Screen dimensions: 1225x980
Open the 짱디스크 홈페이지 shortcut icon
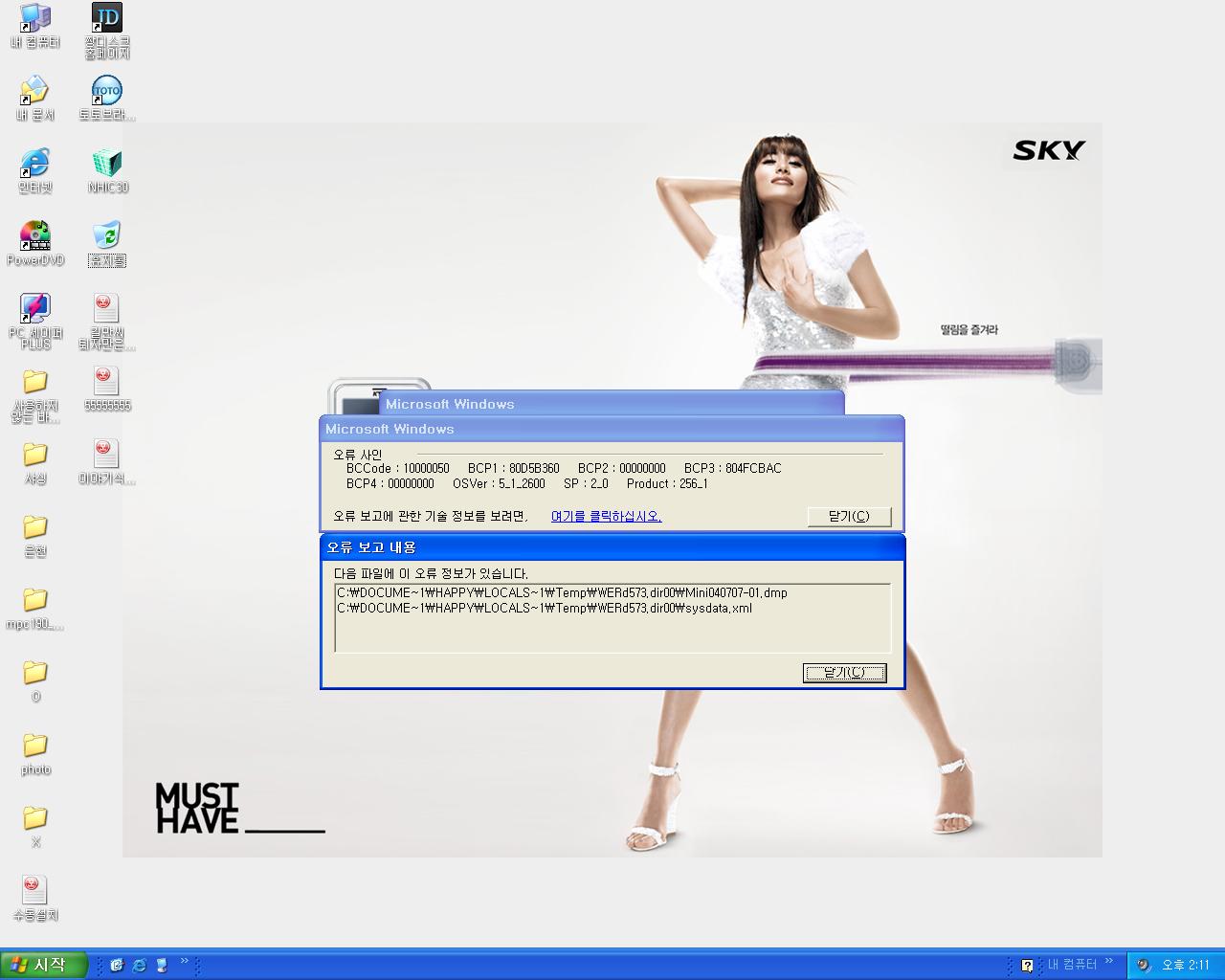tap(107, 31)
